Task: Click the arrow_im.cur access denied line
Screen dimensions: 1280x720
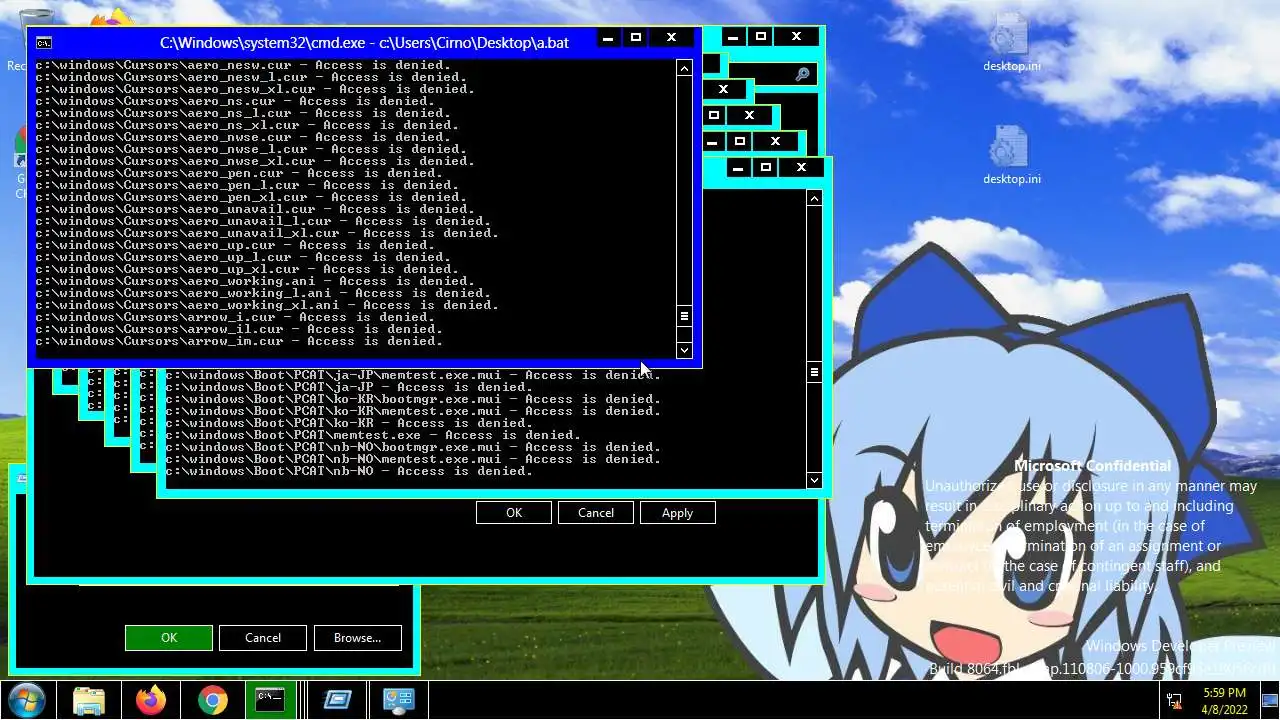Action: tap(239, 341)
